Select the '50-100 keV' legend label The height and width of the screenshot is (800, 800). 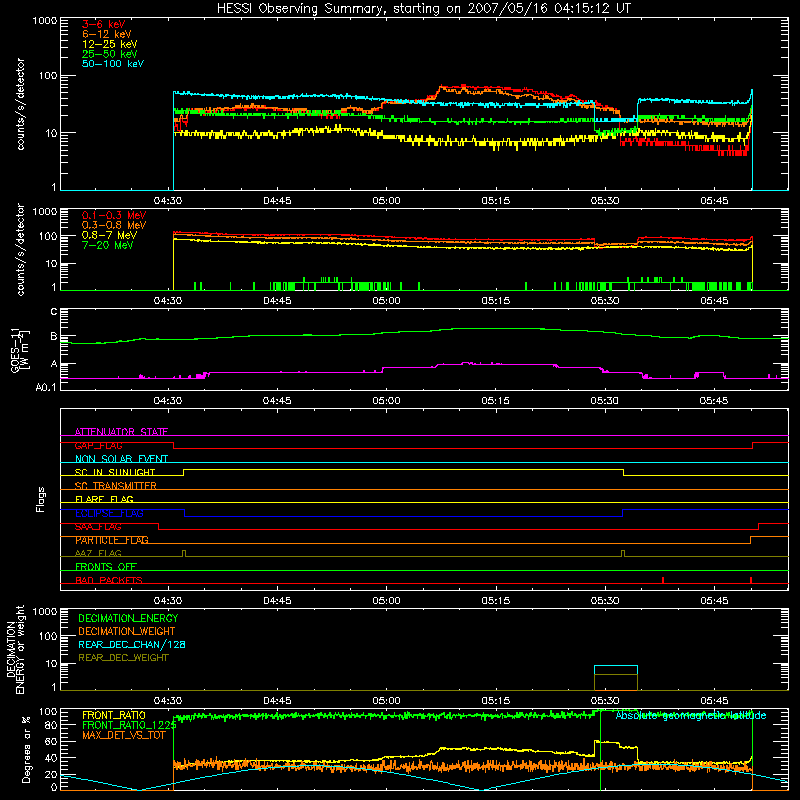tap(113, 64)
